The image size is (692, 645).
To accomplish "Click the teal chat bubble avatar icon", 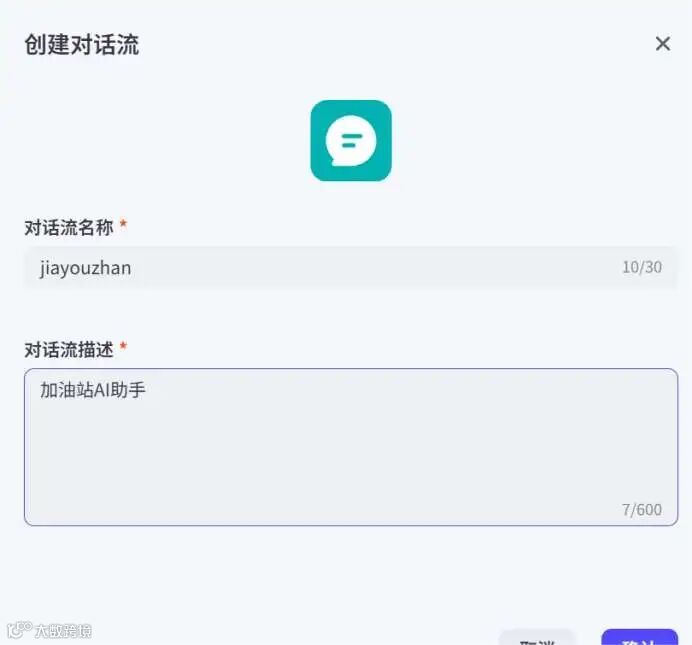I will 351,141.
